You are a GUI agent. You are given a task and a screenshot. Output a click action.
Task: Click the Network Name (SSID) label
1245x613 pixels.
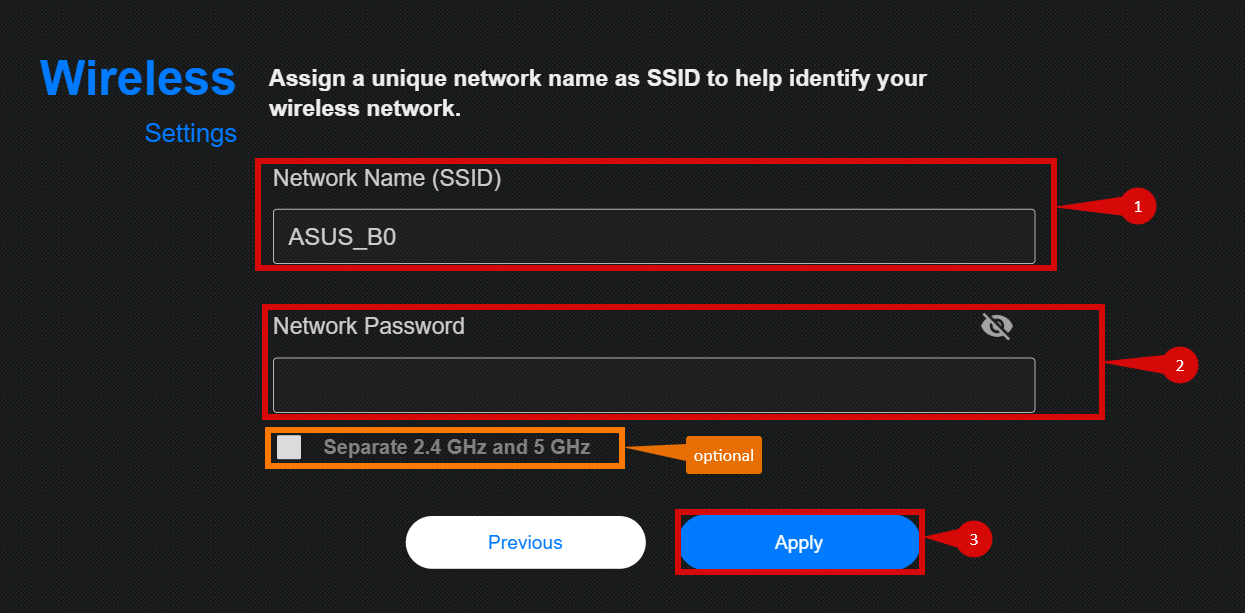pos(387,179)
